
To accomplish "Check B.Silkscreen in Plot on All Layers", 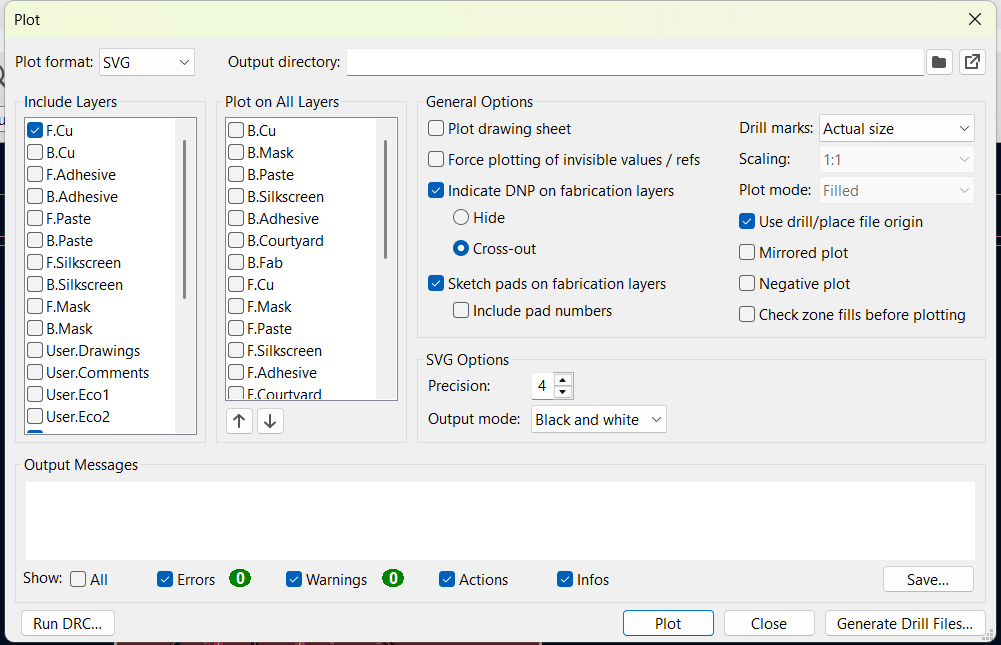I will click(x=236, y=197).
